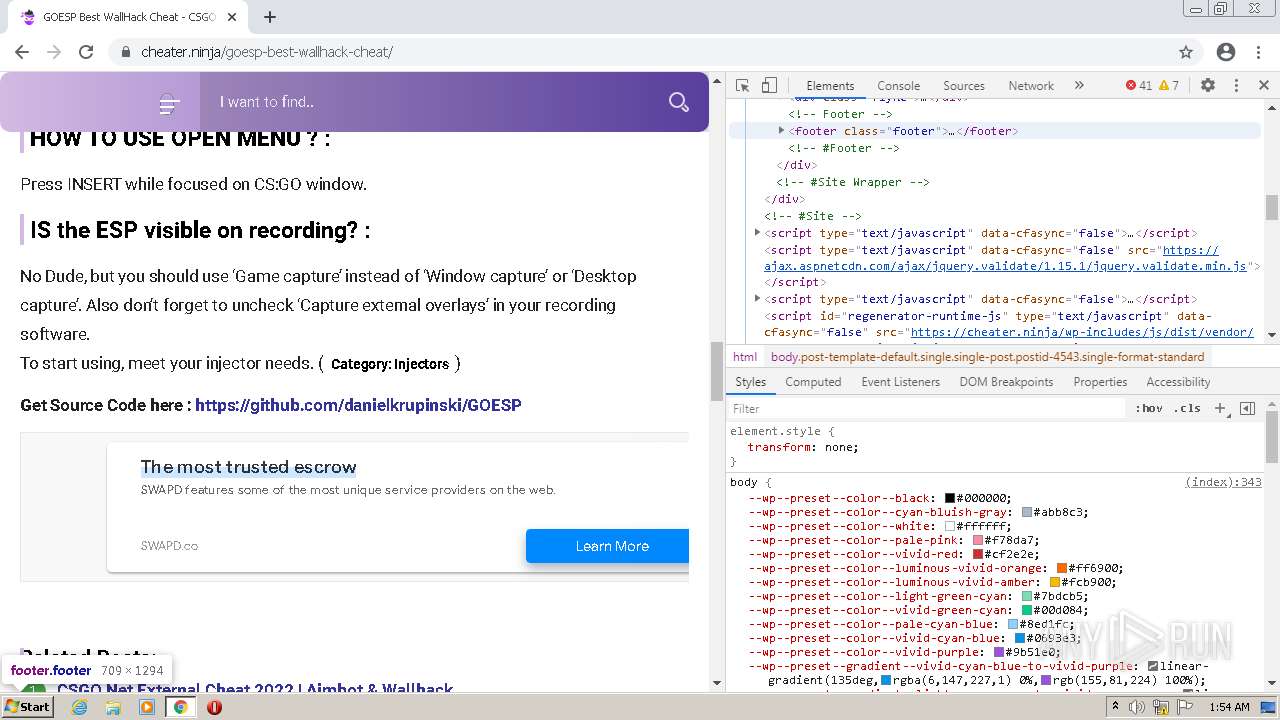Open the Event Listeners tab

[900, 382]
